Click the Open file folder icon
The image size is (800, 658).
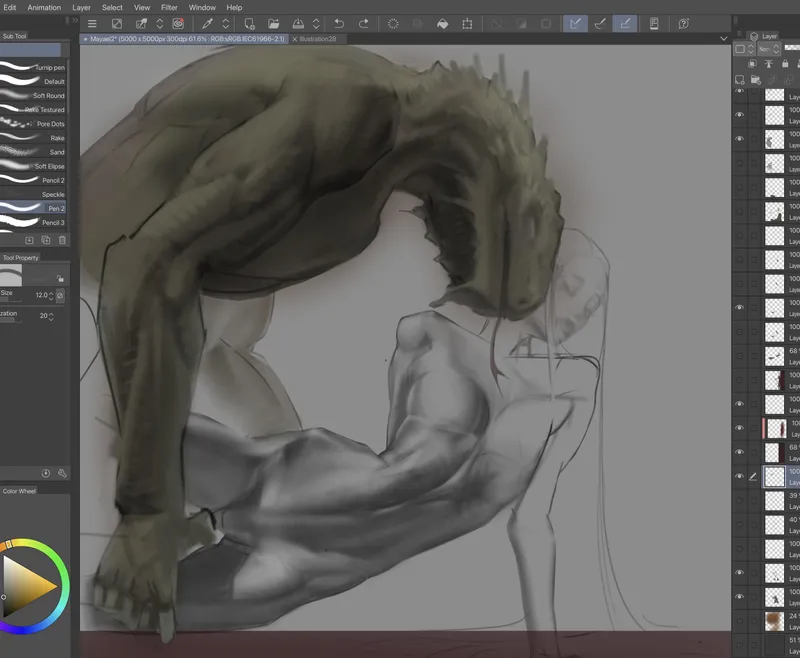point(273,23)
